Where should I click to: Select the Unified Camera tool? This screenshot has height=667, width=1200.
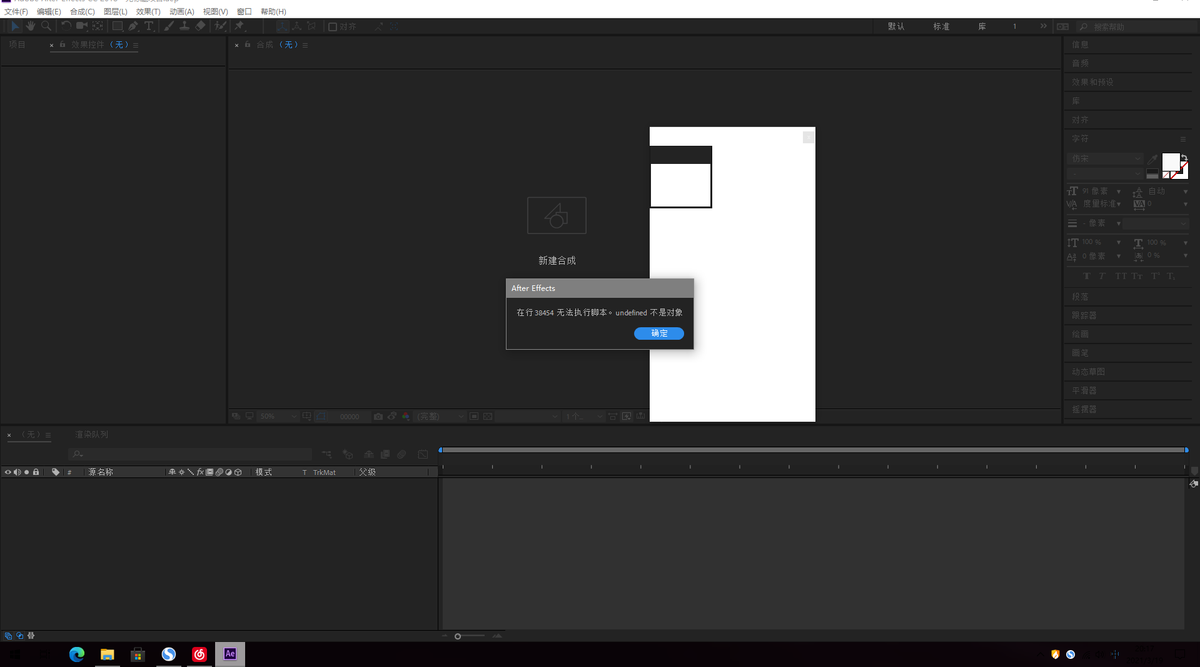tap(81, 26)
